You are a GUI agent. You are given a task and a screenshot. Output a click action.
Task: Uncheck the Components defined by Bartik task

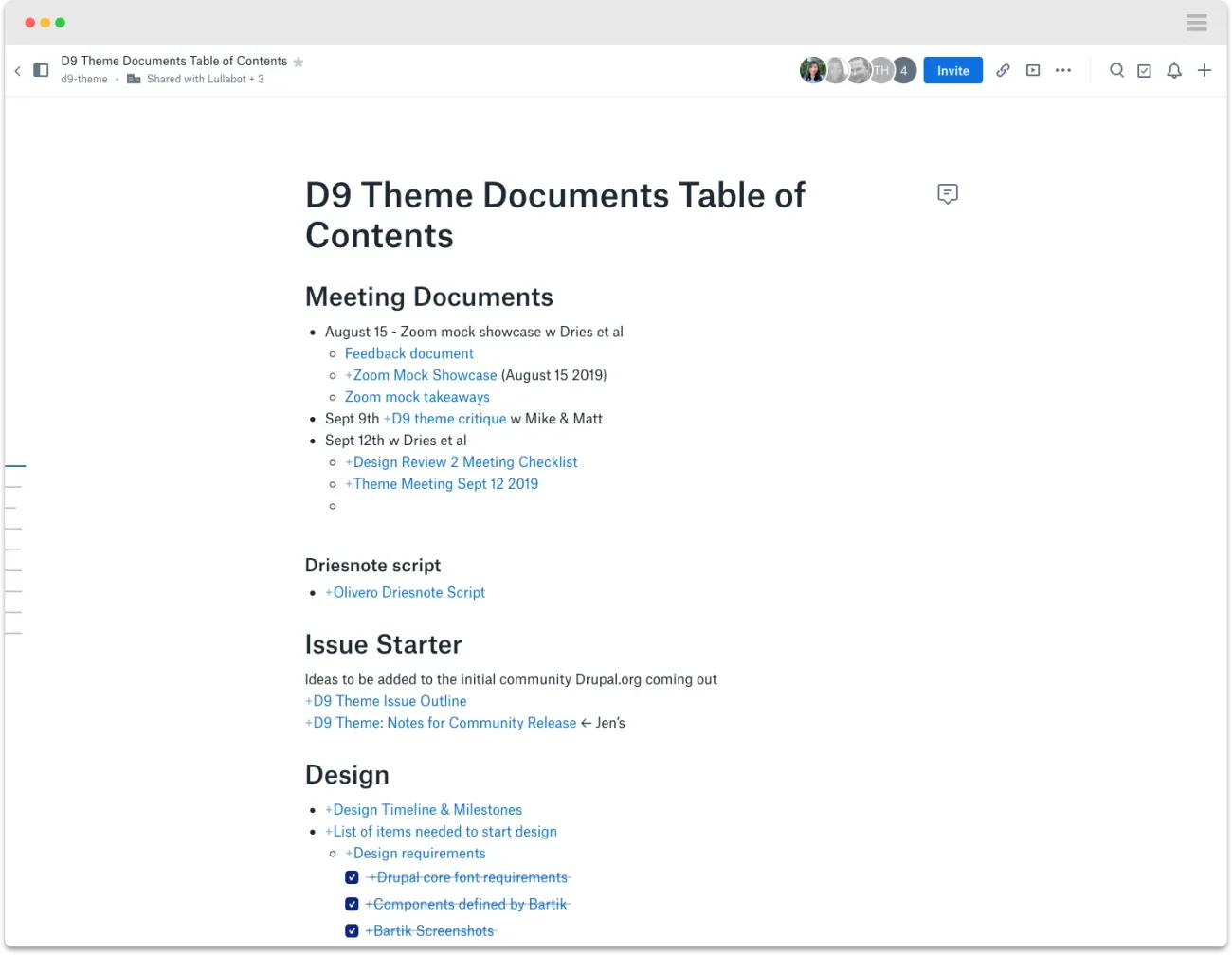352,904
